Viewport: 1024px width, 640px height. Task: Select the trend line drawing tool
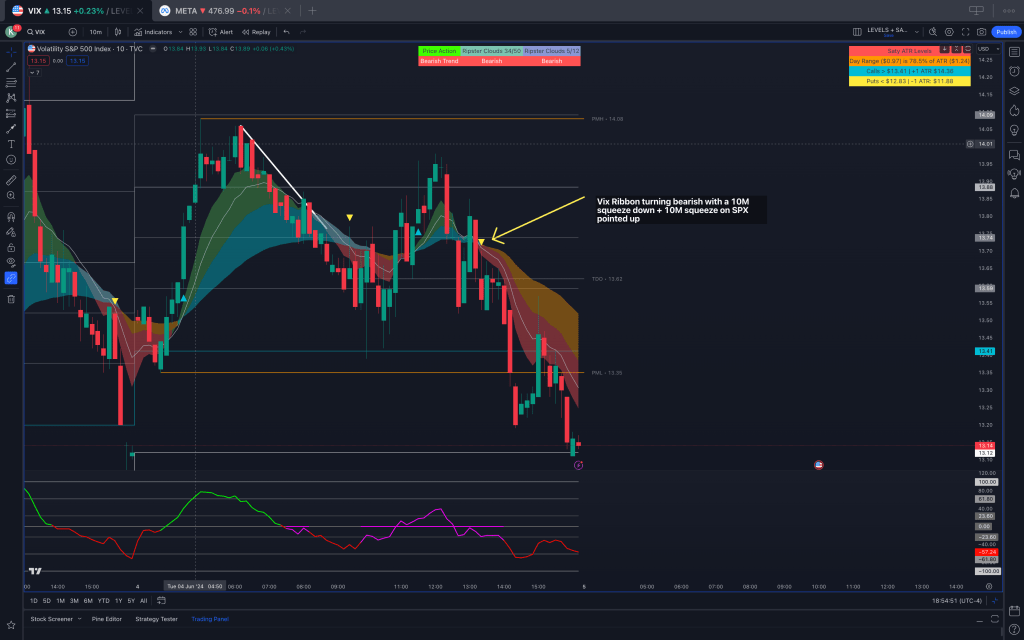[11, 67]
